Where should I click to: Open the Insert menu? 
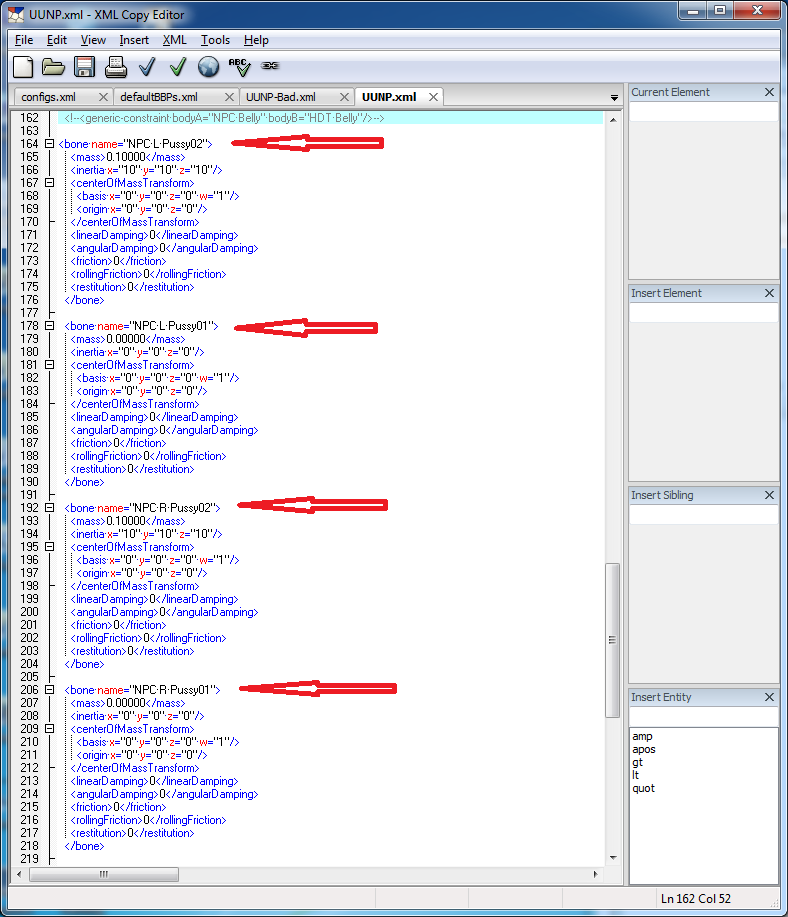134,40
